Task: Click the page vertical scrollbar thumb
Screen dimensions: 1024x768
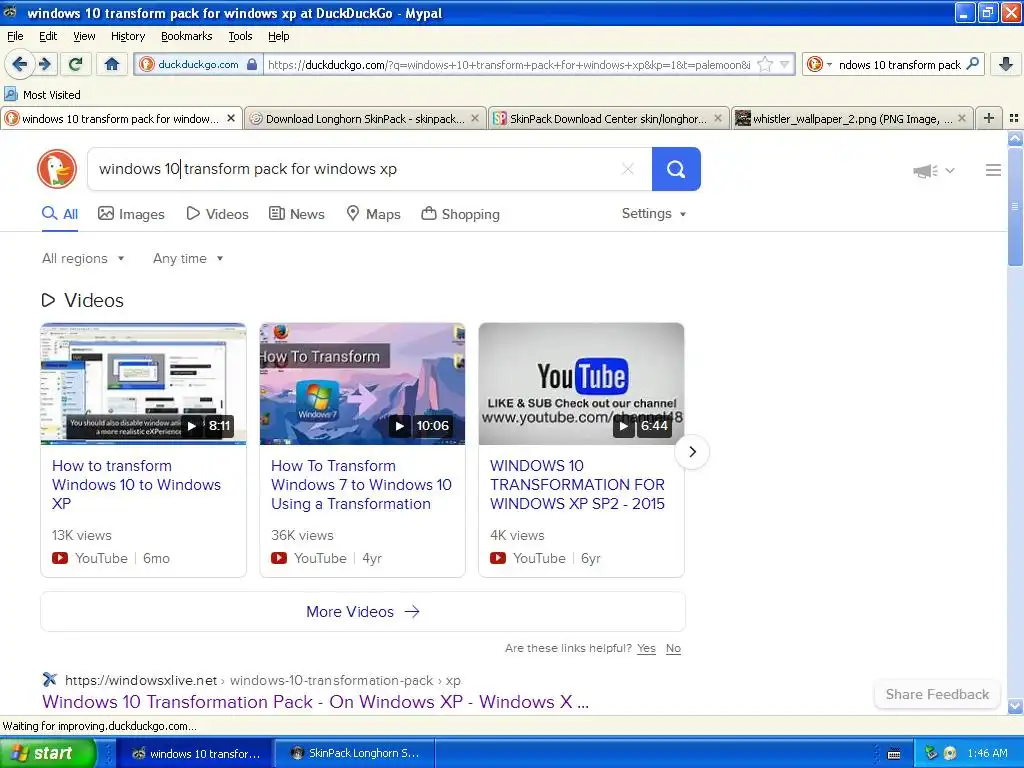Action: 1015,206
